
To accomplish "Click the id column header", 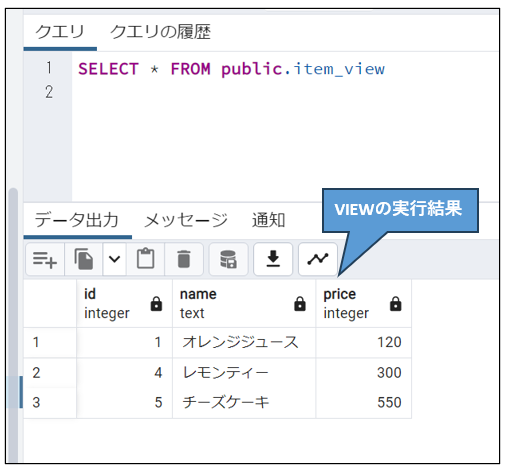I will [124, 304].
